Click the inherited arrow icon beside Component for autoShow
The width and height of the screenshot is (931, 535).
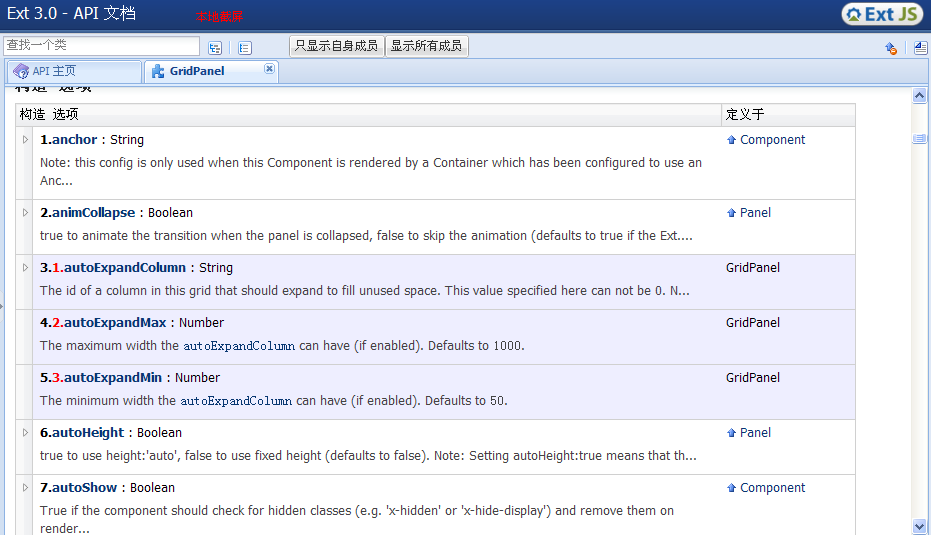(x=732, y=488)
